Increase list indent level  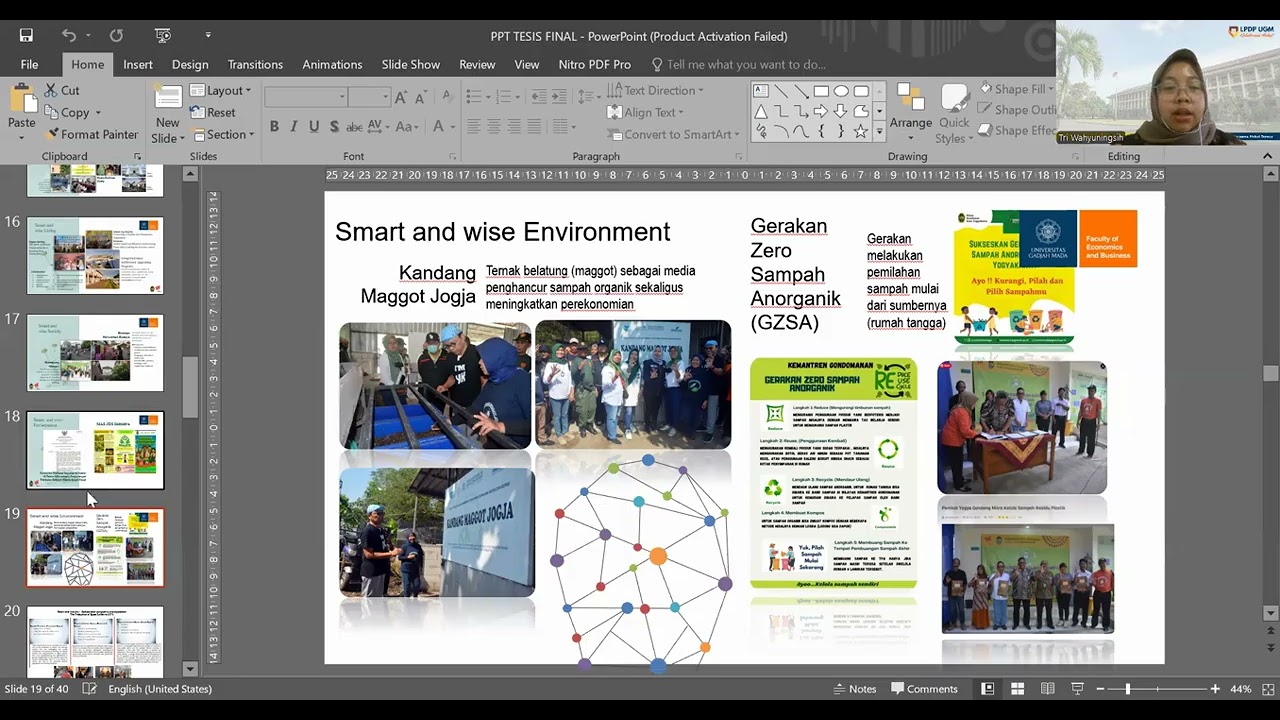(560, 97)
